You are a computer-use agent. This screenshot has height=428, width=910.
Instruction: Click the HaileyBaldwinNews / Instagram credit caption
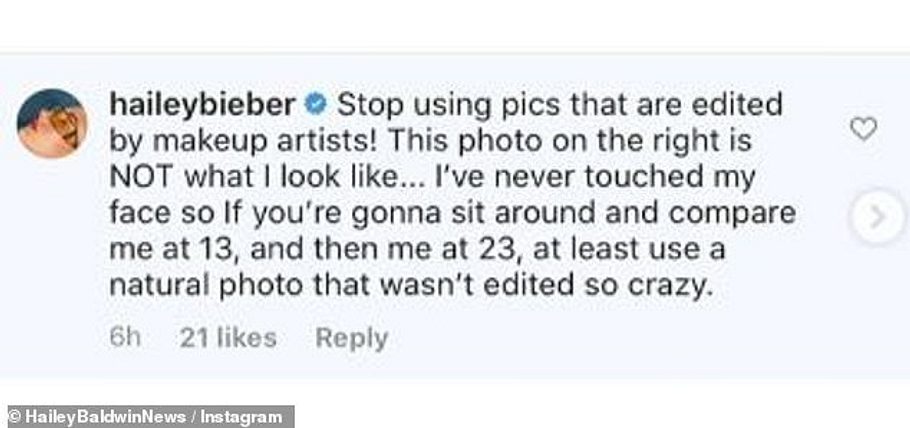[x=151, y=417]
